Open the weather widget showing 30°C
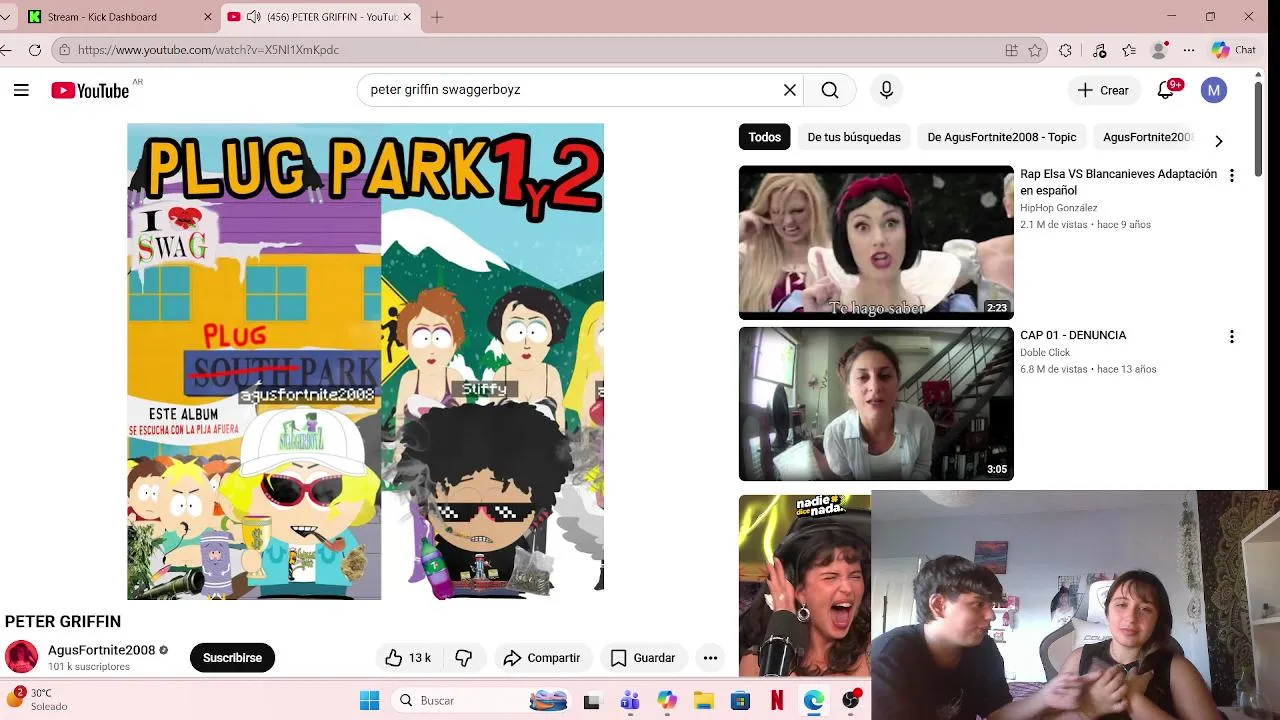This screenshot has height=720, width=1280. point(38,699)
